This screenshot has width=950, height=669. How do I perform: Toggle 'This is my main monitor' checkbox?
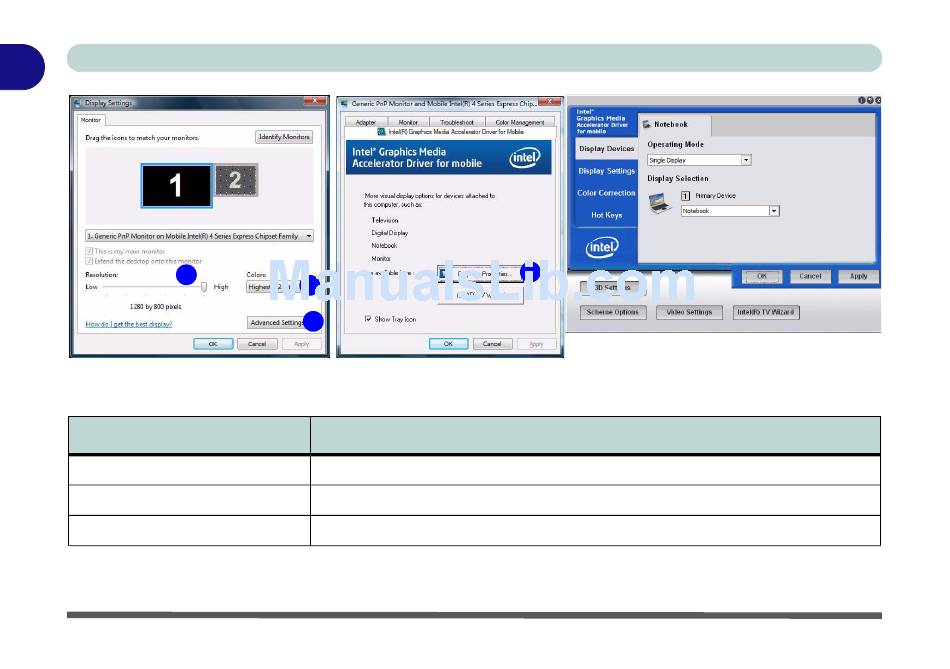point(89,251)
